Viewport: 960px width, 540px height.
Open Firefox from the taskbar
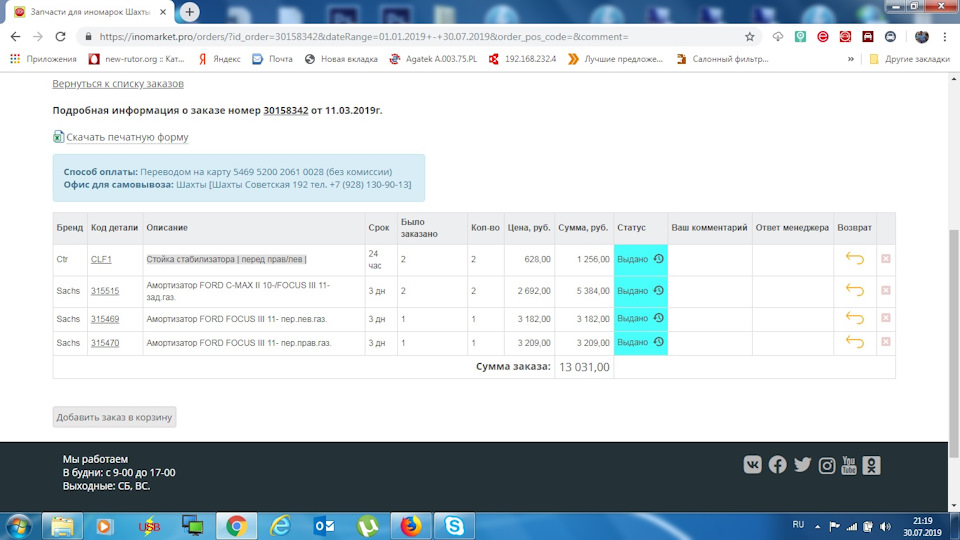[411, 526]
